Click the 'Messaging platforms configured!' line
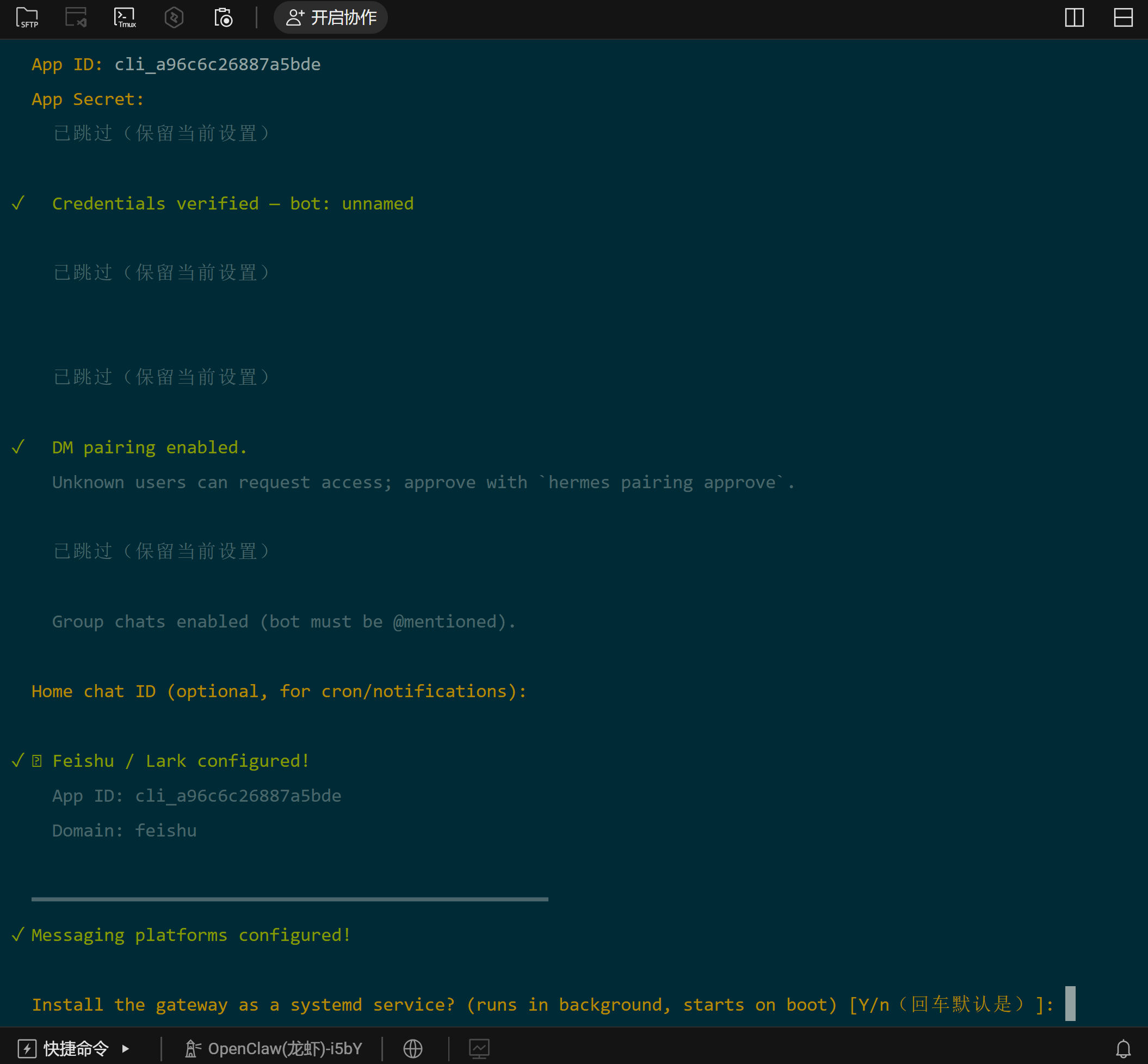 [191, 934]
